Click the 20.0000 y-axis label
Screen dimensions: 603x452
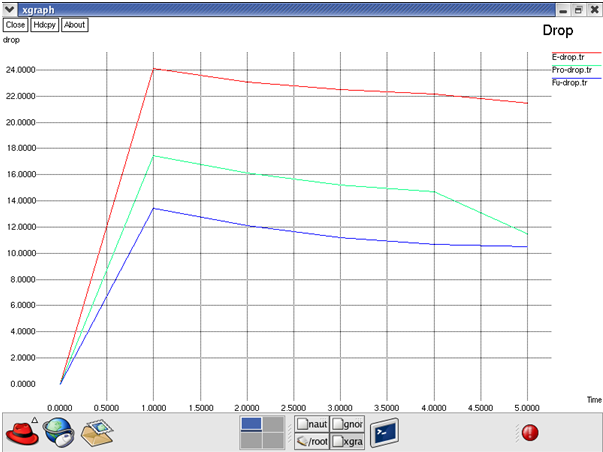pyautogui.click(x=20, y=122)
